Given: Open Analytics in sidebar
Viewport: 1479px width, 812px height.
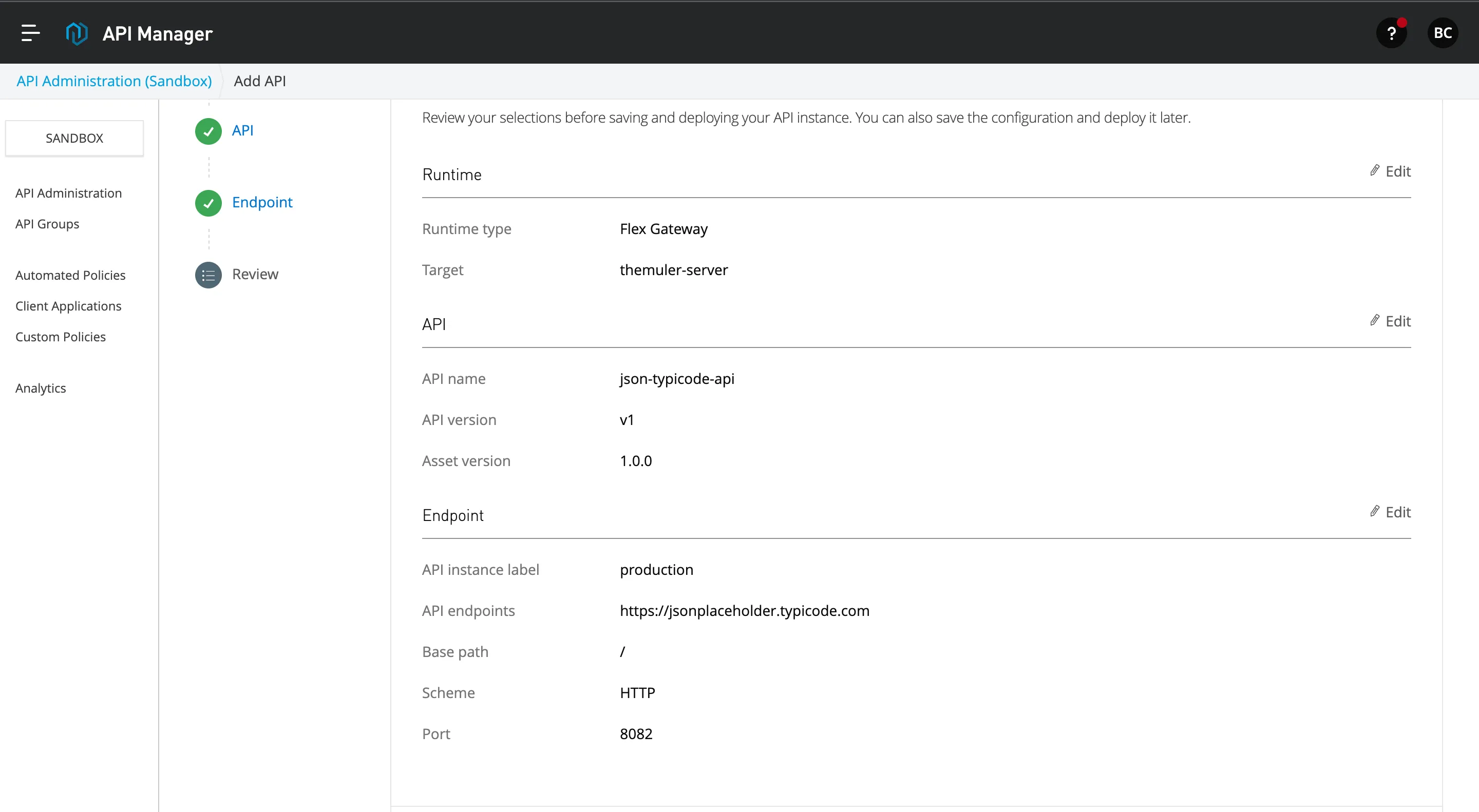Looking at the screenshot, I should coord(40,388).
